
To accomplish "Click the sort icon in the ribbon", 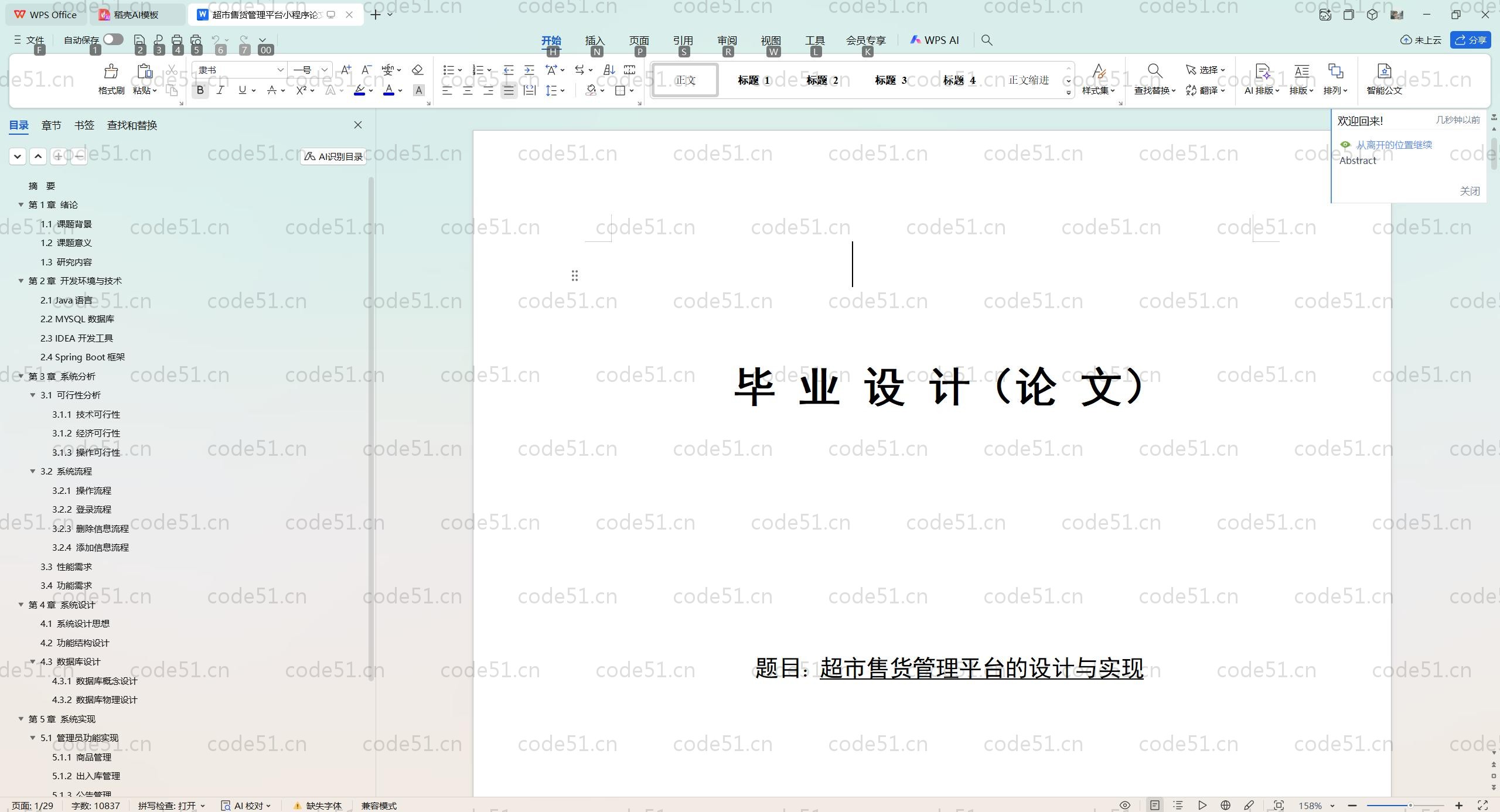I will tap(609, 70).
